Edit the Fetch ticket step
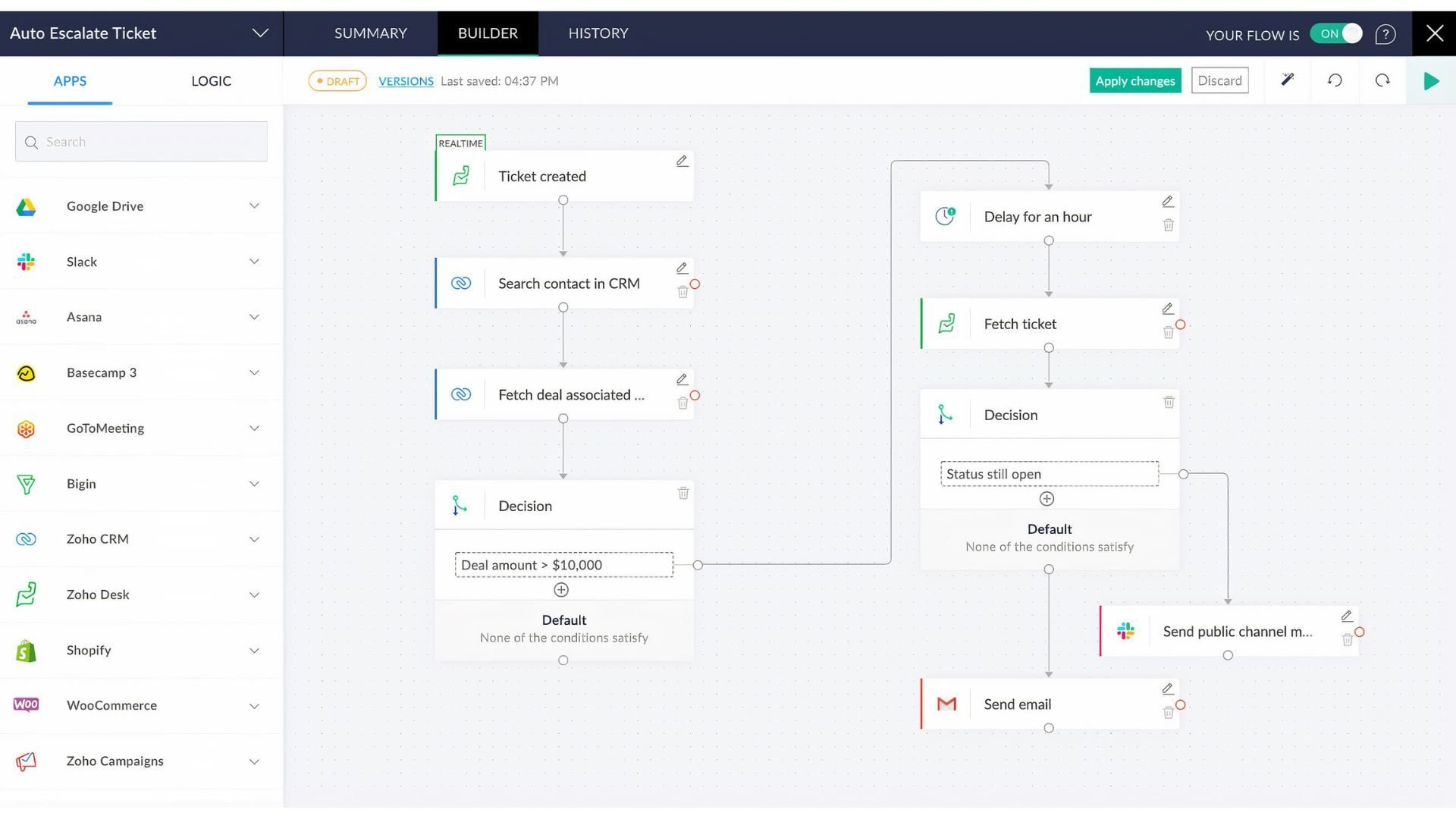Viewport: 1456px width, 819px height. [x=1168, y=309]
